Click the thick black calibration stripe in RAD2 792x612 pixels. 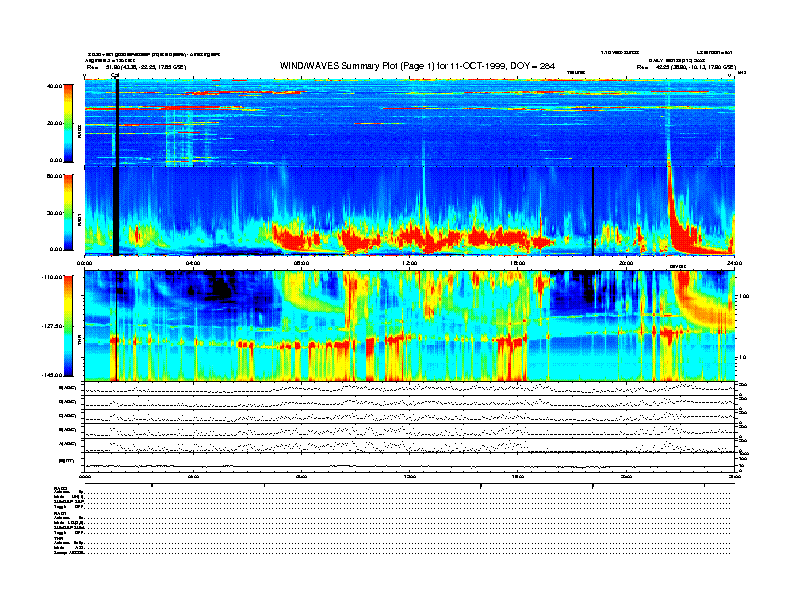tap(117, 123)
